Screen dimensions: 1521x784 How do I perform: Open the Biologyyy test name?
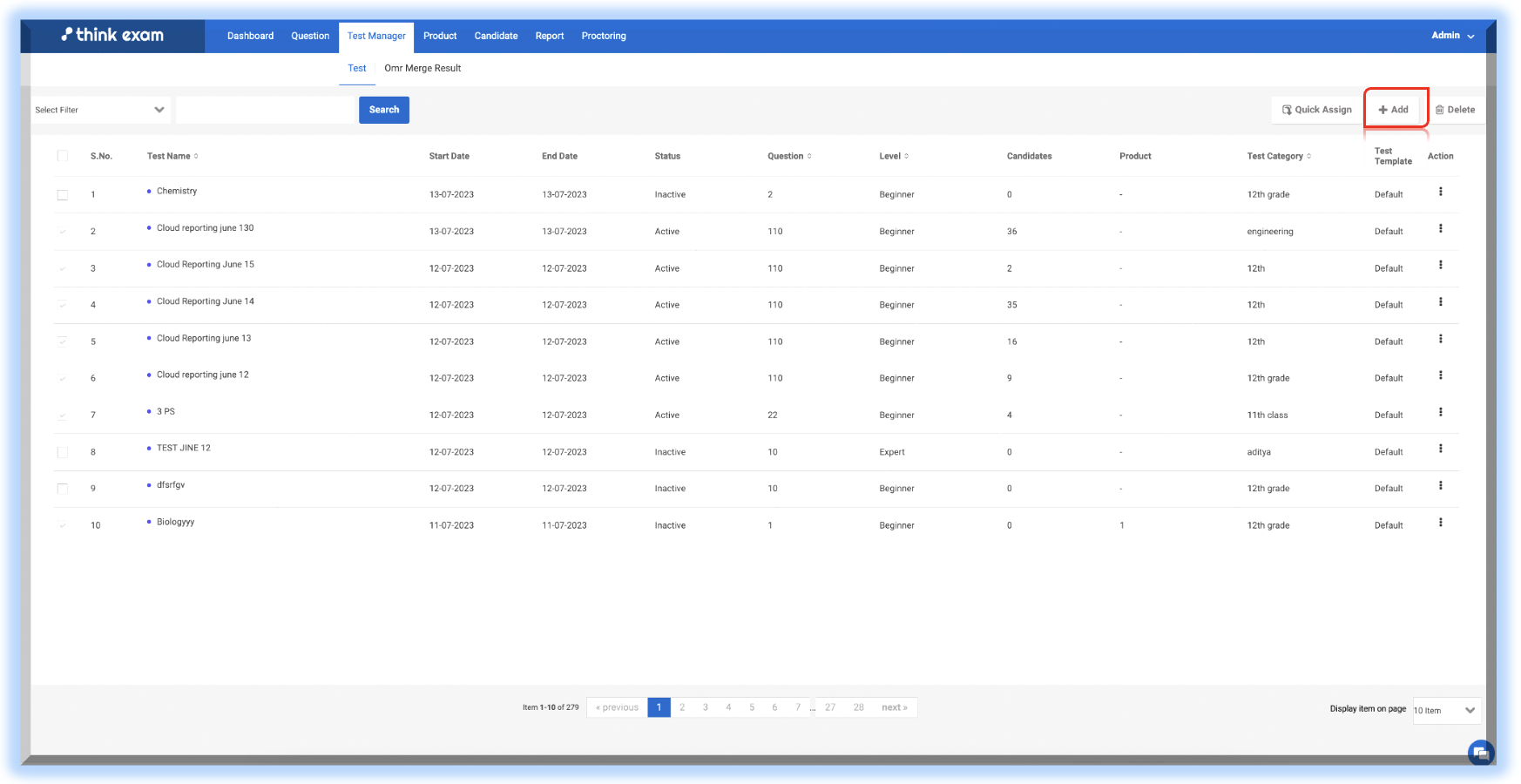pos(175,522)
